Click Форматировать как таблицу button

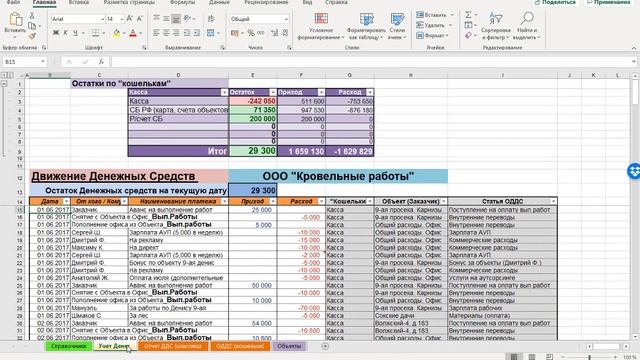[x=366, y=26]
